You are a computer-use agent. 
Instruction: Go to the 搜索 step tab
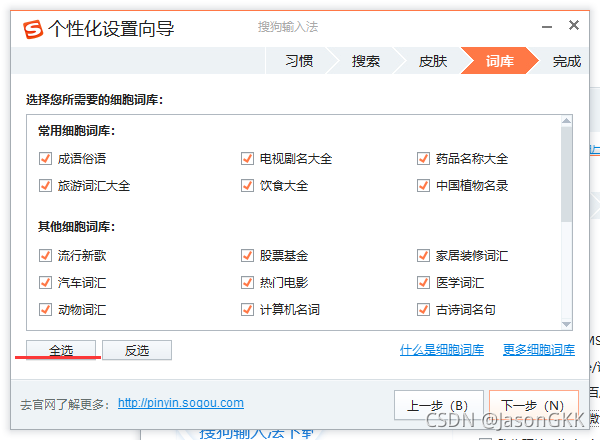pyautogui.click(x=366, y=61)
